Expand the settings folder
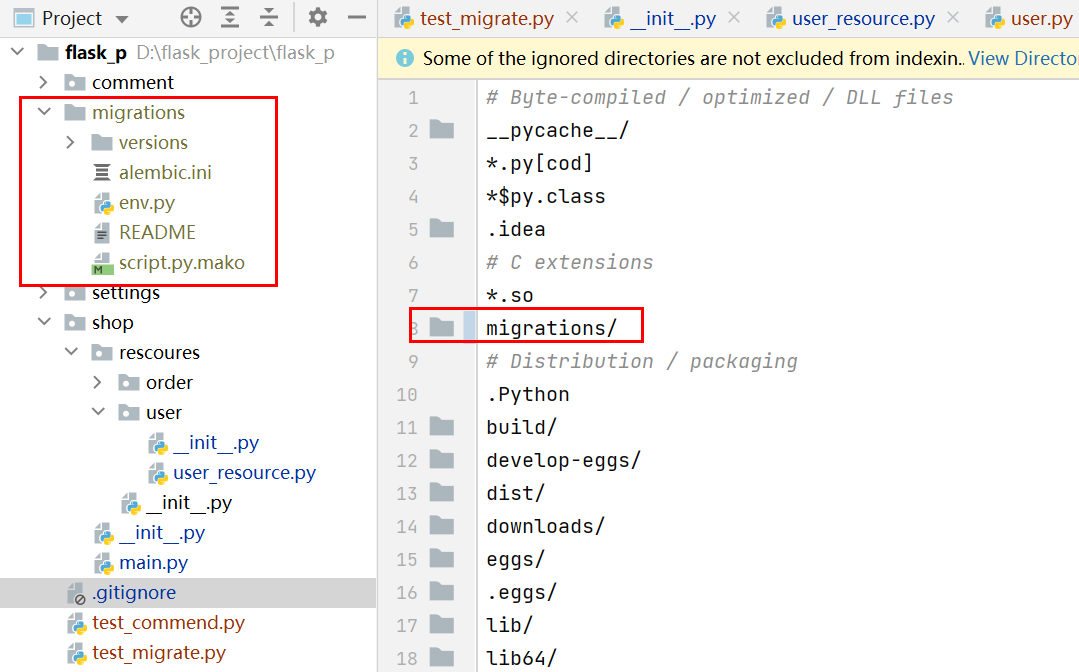This screenshot has height=672, width=1079. [x=43, y=292]
